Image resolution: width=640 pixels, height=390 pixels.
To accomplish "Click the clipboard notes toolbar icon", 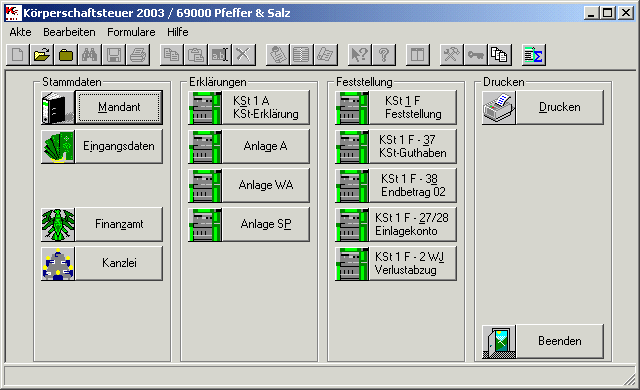I will (278, 55).
